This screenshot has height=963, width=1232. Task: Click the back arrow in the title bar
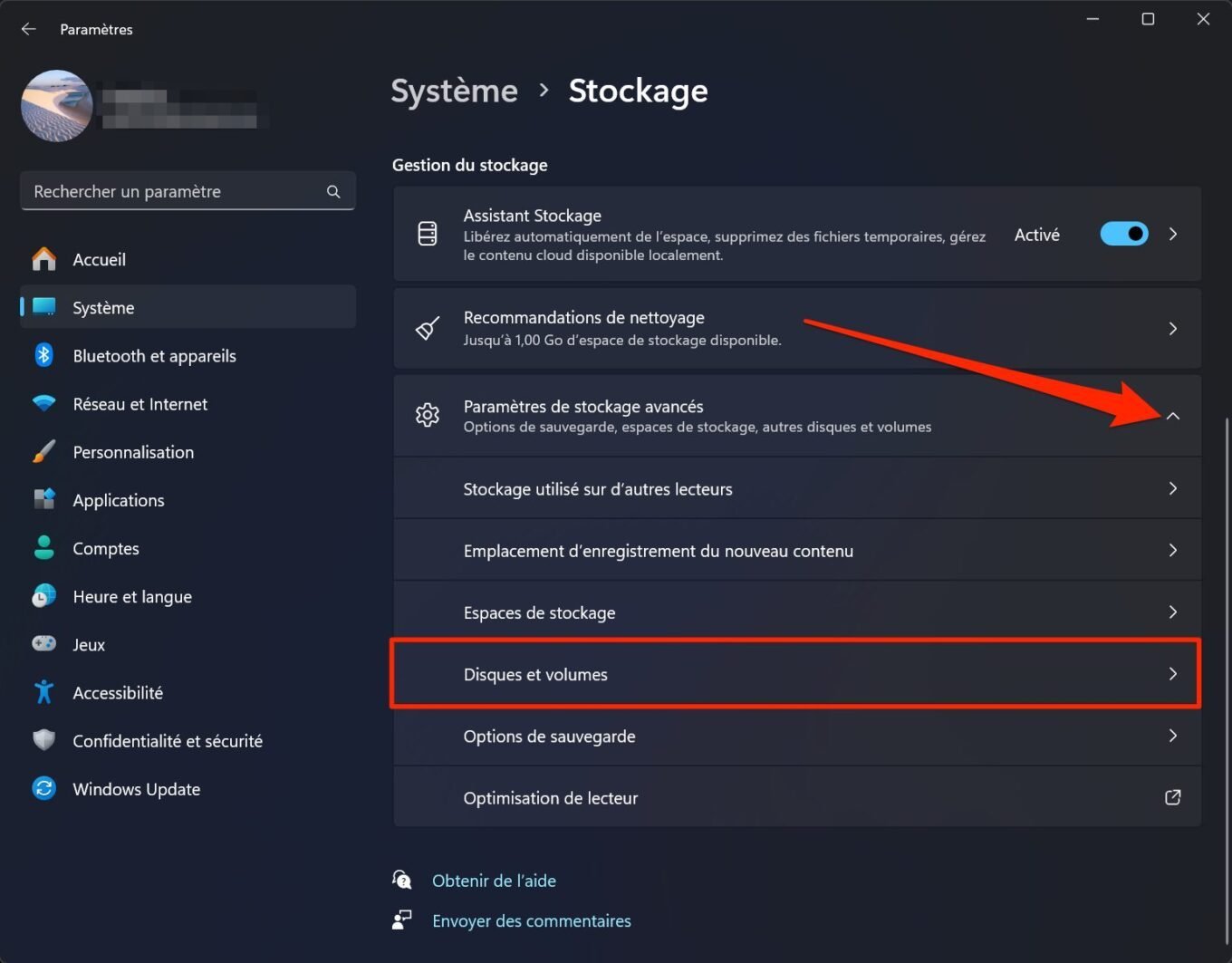pos(29,29)
